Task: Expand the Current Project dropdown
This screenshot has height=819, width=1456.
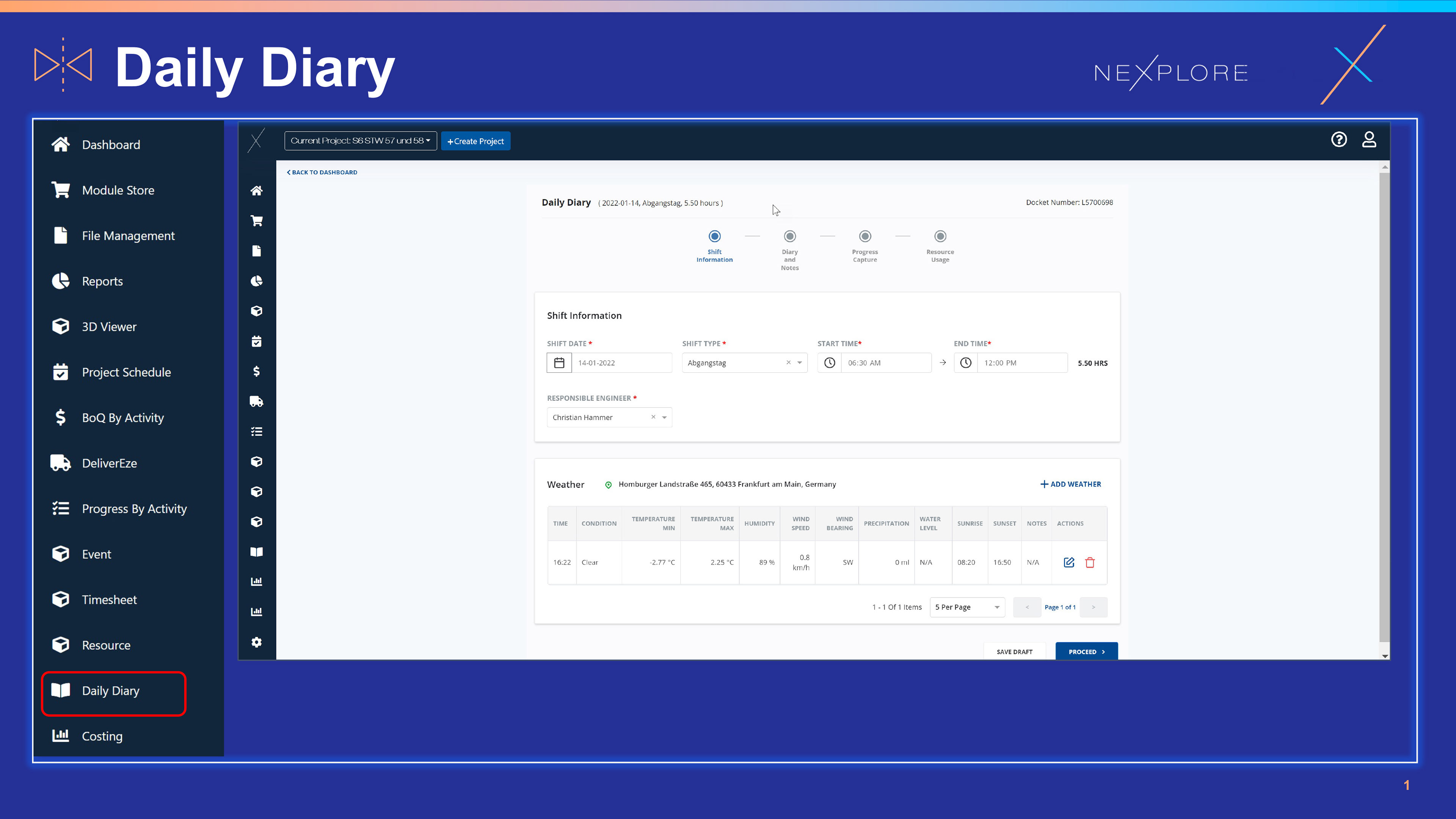Action: (360, 141)
